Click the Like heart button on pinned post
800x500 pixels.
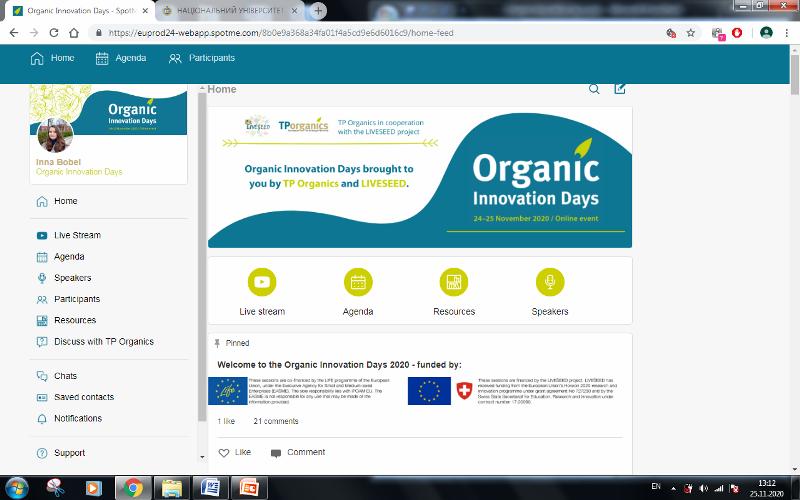235,453
